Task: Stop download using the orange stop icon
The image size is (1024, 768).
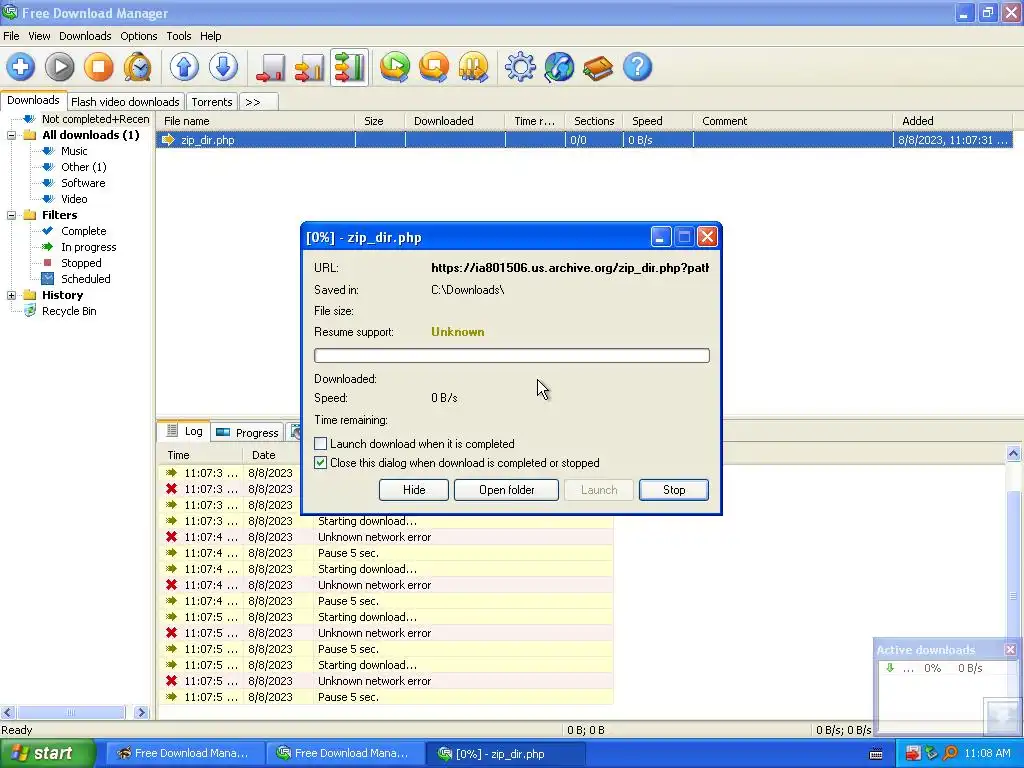Action: point(99,67)
